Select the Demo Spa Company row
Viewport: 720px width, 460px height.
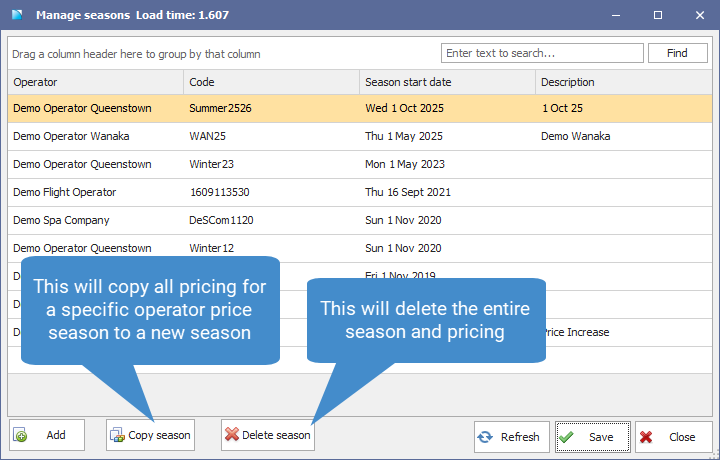360,220
